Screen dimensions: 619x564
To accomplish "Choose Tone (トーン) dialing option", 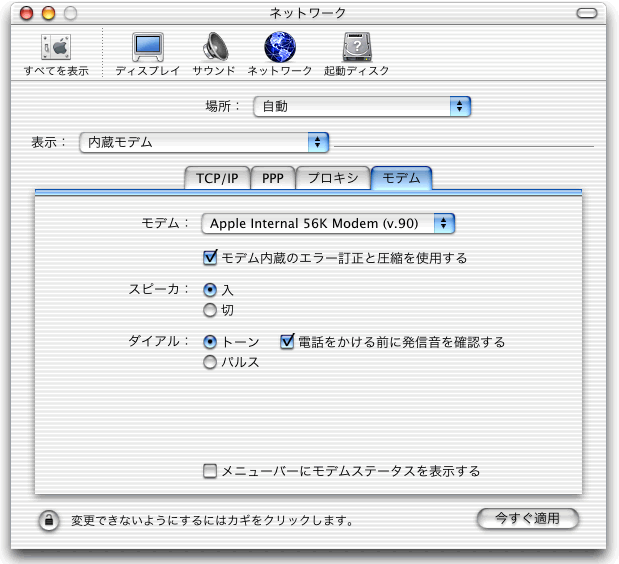I will 210,342.
